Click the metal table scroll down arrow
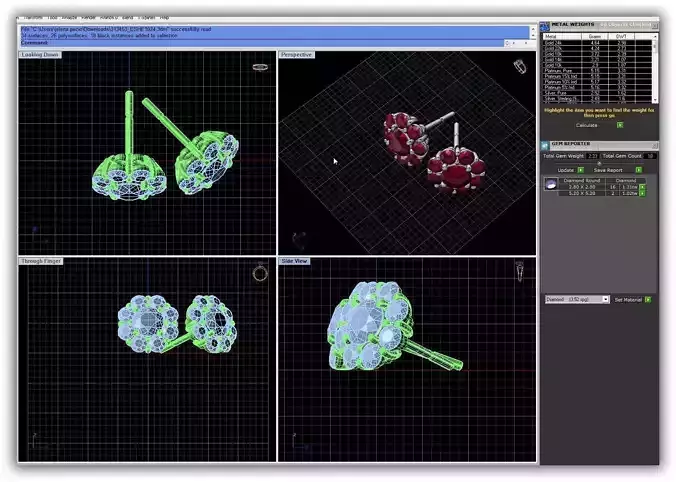Viewport: 676px width, 482px height. tap(655, 100)
